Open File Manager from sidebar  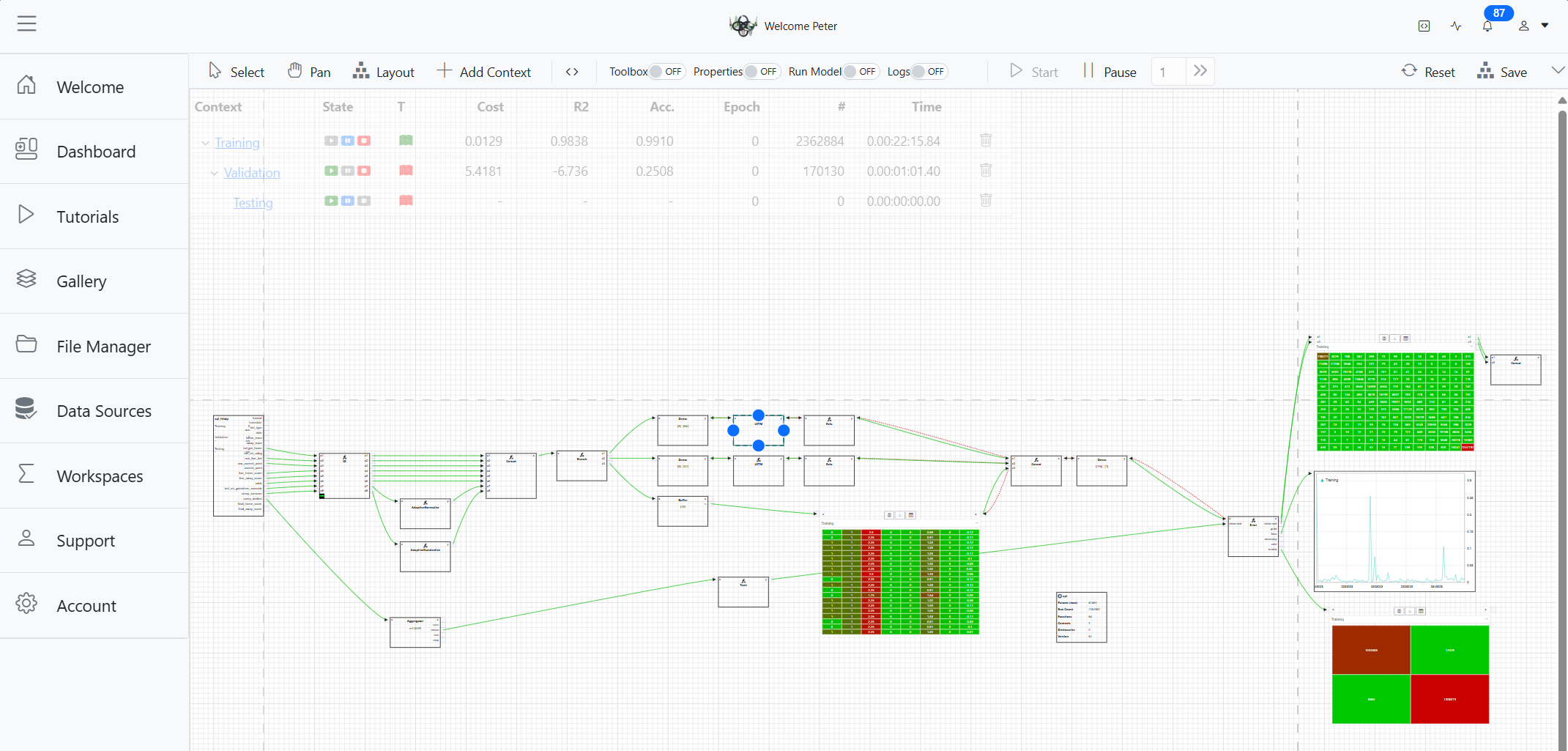pos(94,346)
